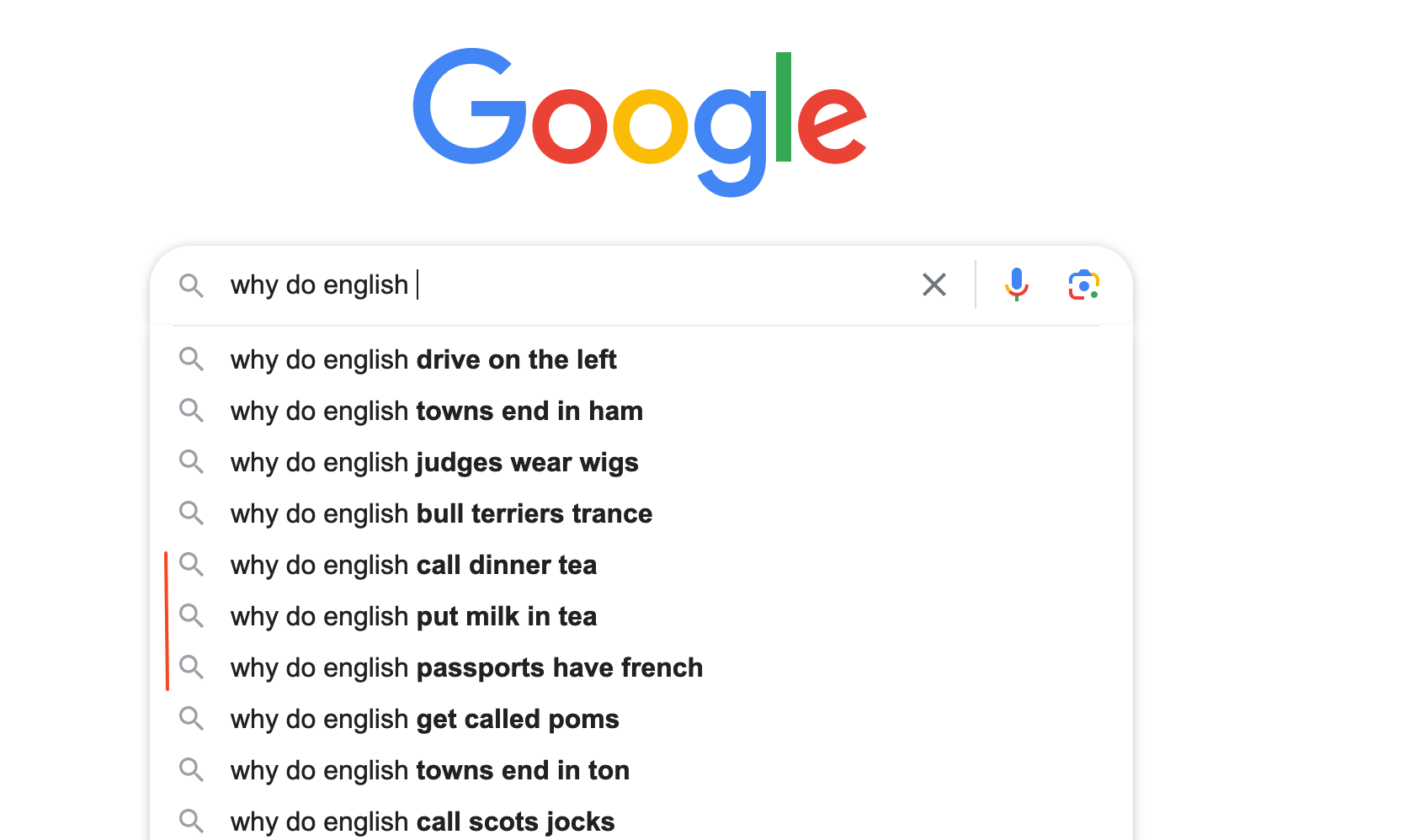1404x840 pixels.
Task: Select suggestion 'passports have french'
Action: (641, 667)
